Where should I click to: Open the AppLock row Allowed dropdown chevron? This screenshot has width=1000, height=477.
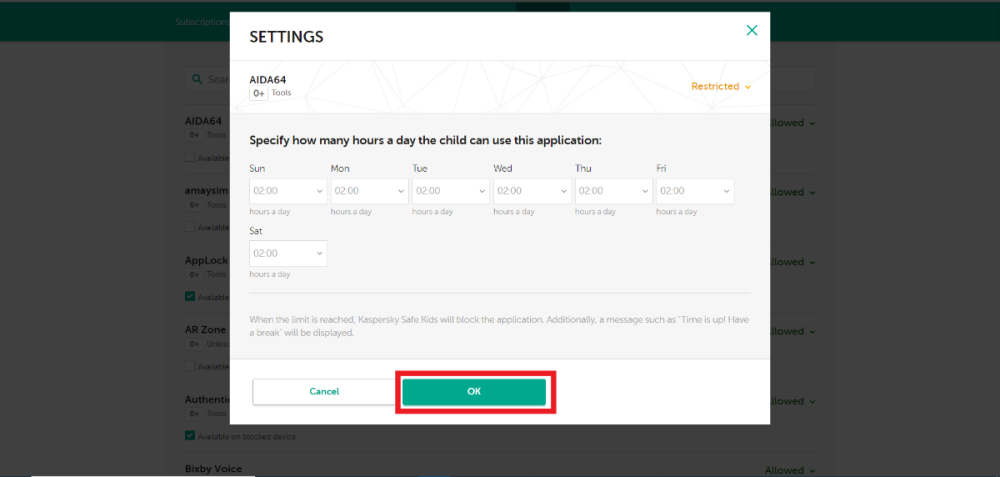point(812,262)
